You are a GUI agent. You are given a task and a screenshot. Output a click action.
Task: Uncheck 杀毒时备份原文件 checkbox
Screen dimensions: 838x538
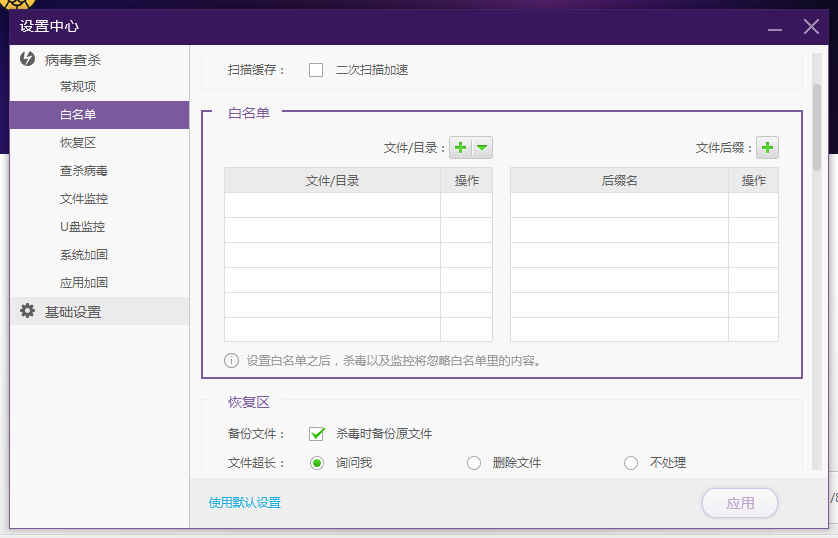pos(317,434)
